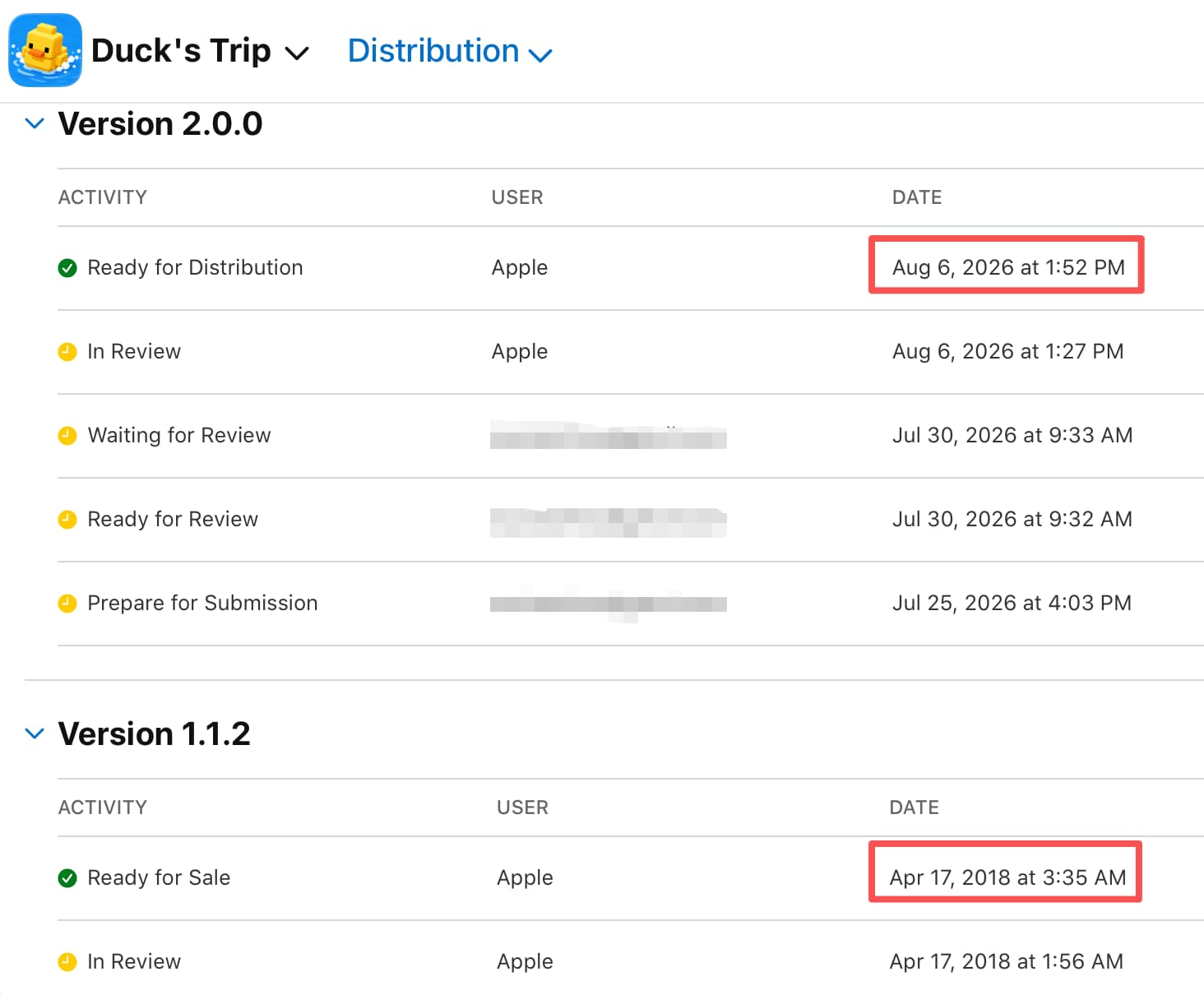Viewport: 1204px width, 995px height.
Task: Click the date Apr 17, 2018 at 3:35 AM
Action: [x=1007, y=877]
